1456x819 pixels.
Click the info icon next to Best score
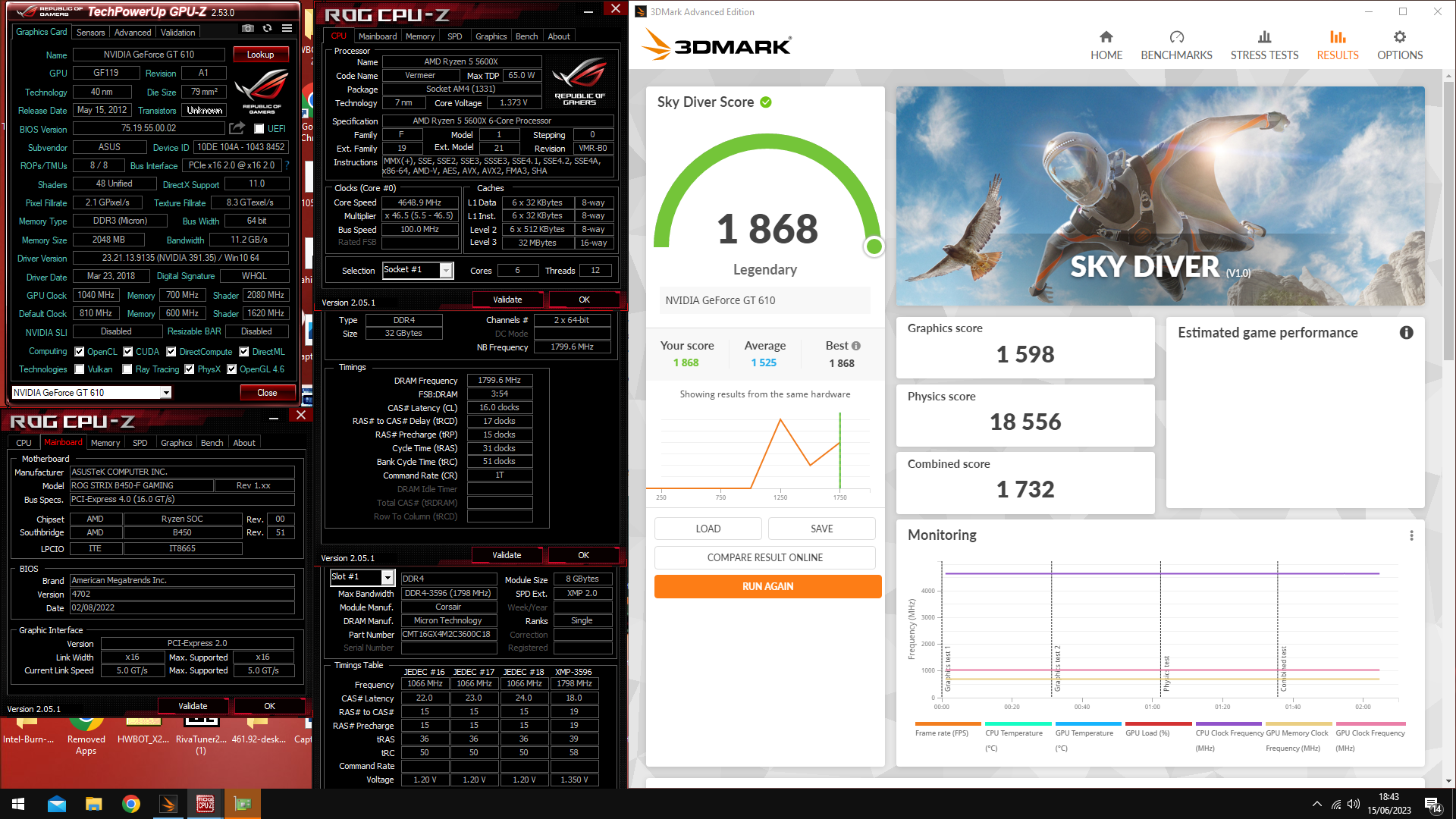point(856,346)
